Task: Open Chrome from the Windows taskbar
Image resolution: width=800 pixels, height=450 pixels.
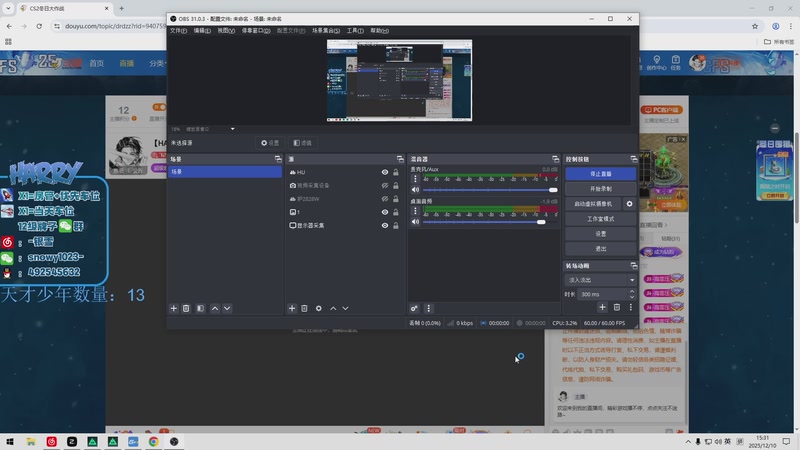Action: pyautogui.click(x=154, y=442)
